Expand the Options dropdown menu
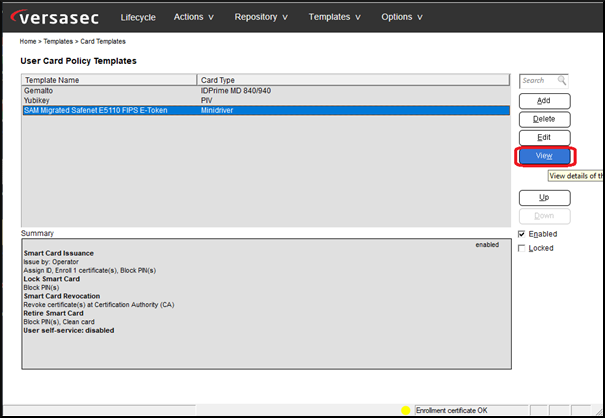 click(x=402, y=17)
